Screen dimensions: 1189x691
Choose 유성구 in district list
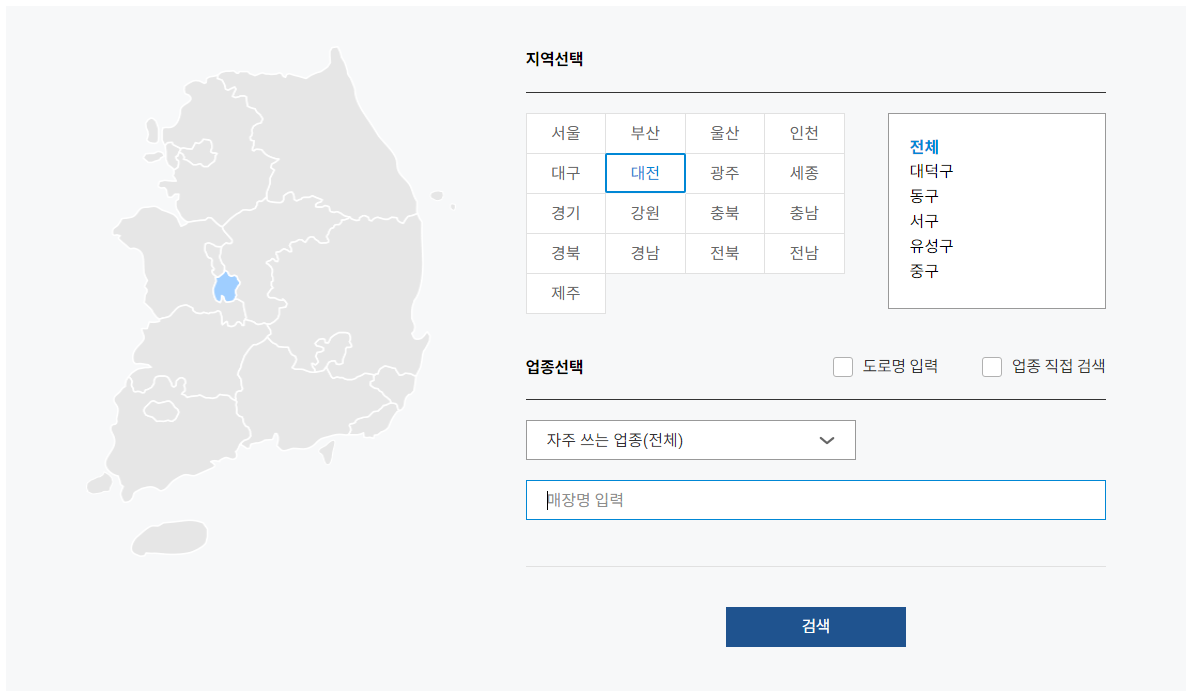point(931,246)
